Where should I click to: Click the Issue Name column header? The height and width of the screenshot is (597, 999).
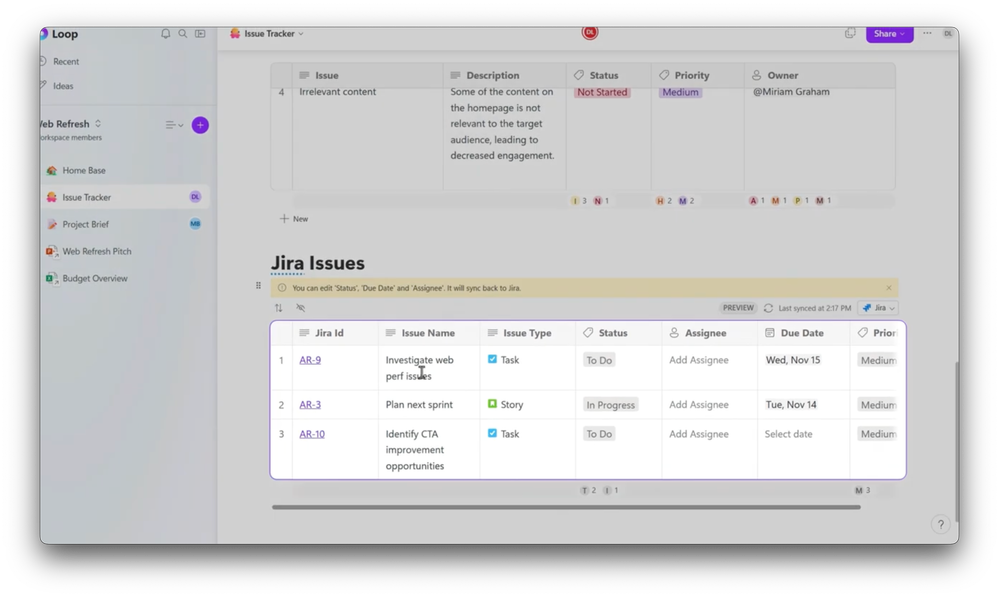(429, 333)
